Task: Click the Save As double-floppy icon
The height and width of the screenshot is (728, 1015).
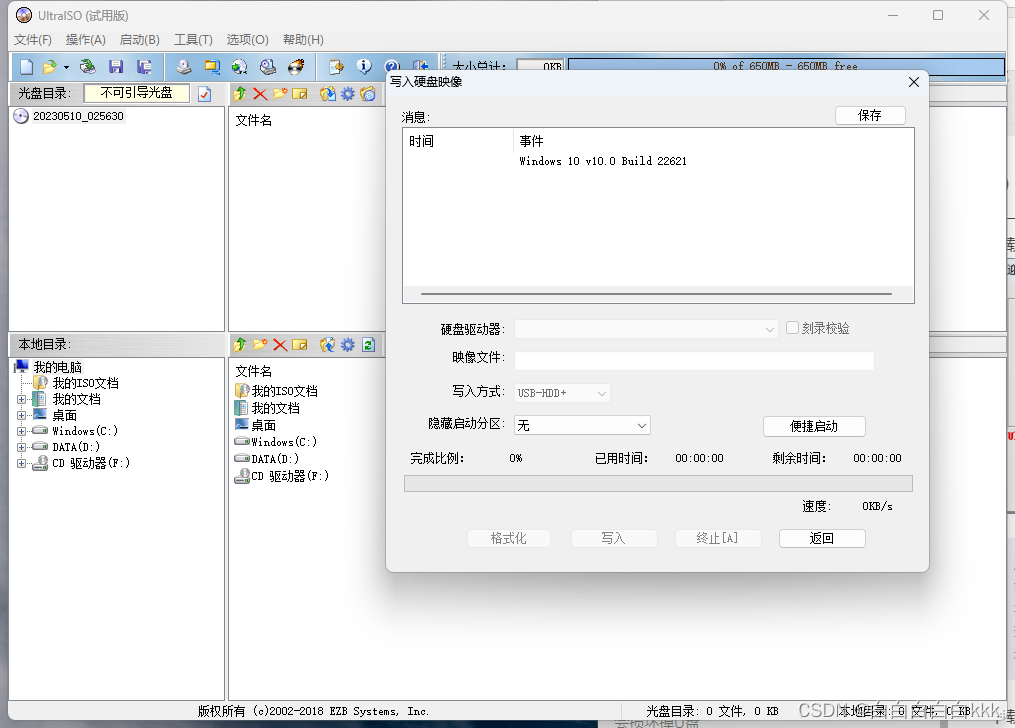Action: [x=144, y=67]
